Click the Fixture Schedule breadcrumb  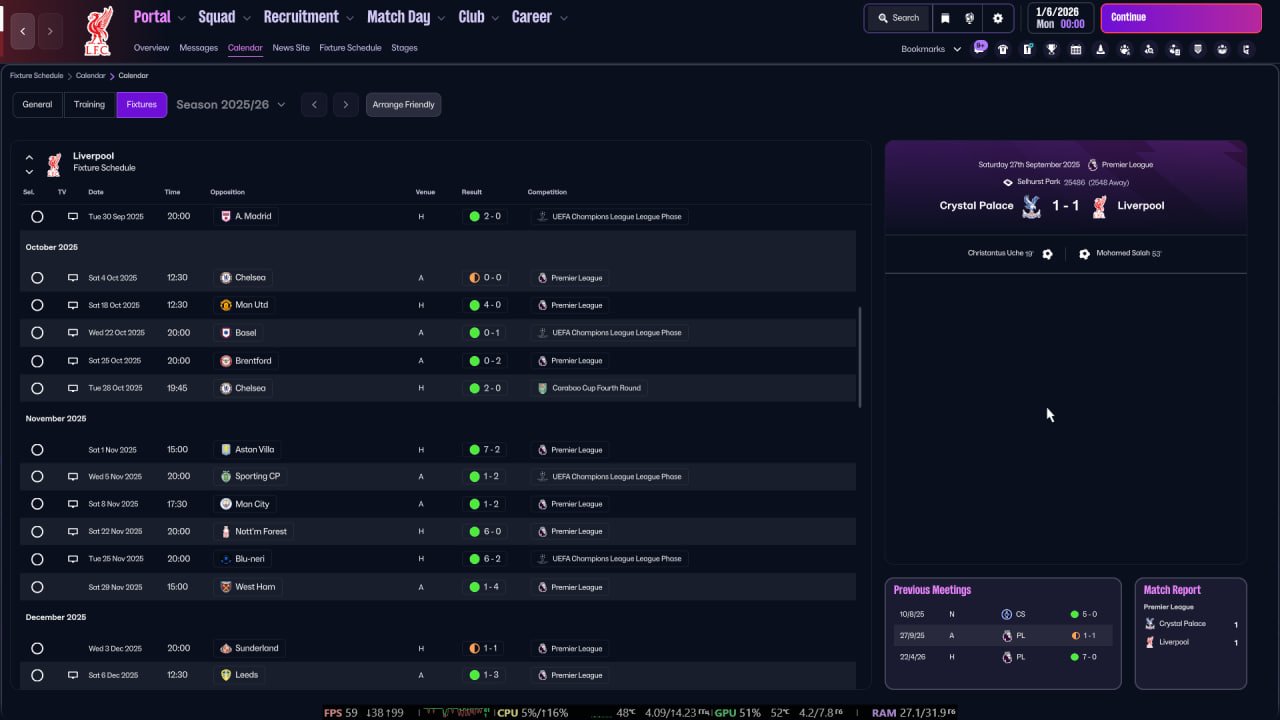[x=36, y=76]
